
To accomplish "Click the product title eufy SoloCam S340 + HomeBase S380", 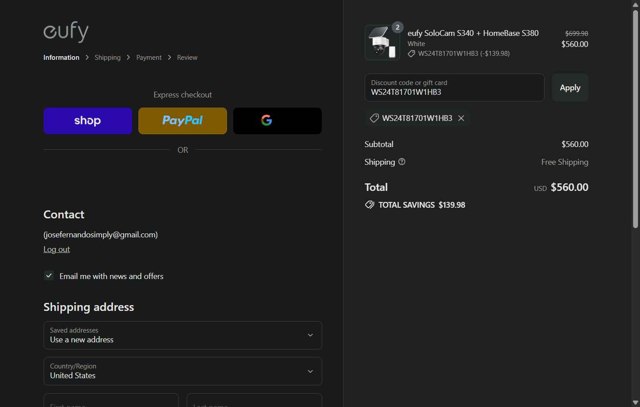I will click(x=473, y=33).
